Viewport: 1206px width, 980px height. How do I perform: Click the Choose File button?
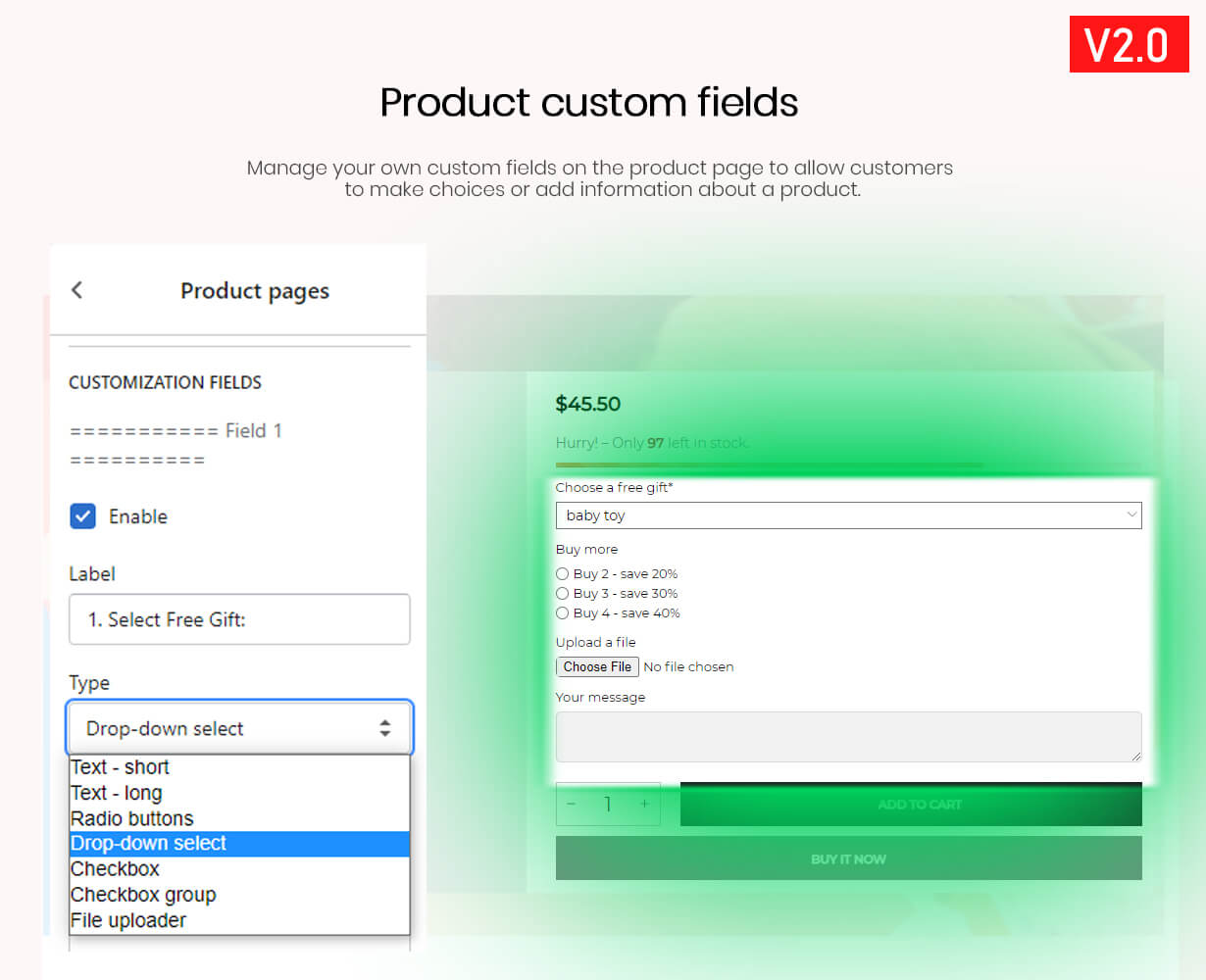coord(597,666)
